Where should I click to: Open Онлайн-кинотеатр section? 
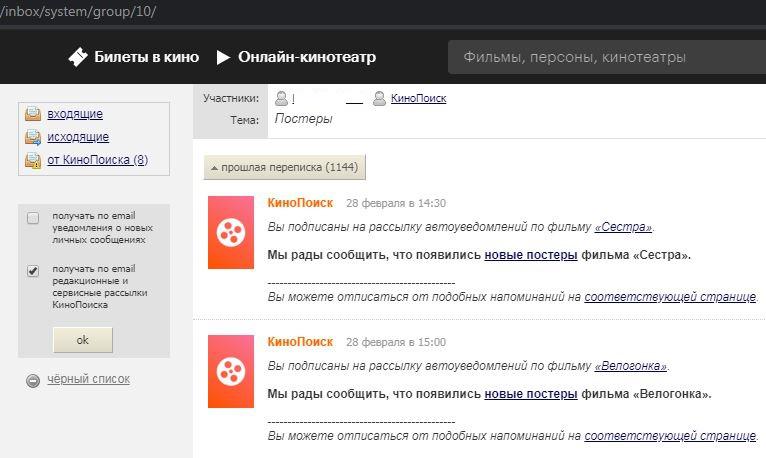307,57
